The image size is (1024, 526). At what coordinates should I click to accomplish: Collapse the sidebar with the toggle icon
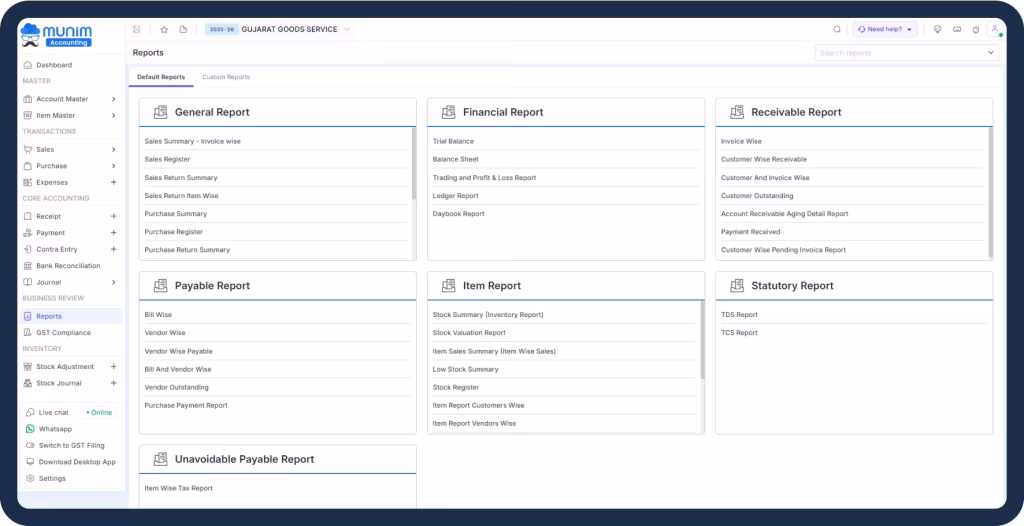136,29
